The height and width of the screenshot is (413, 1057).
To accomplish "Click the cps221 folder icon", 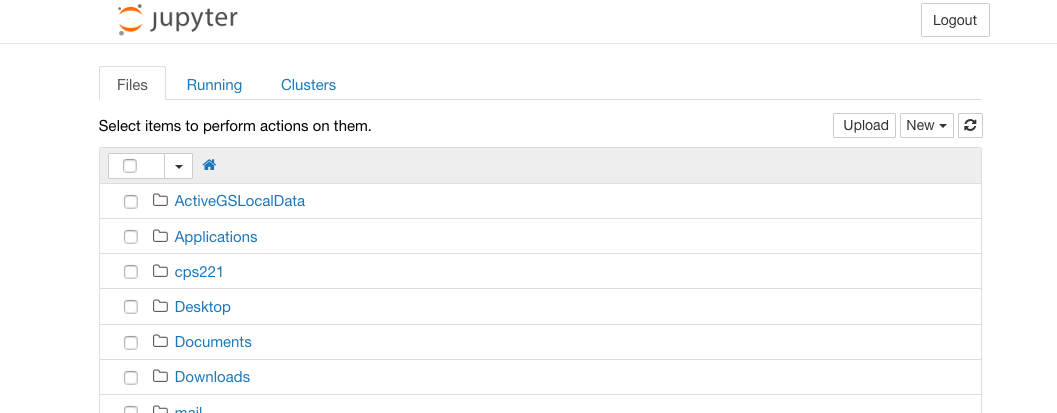I will pos(160,272).
